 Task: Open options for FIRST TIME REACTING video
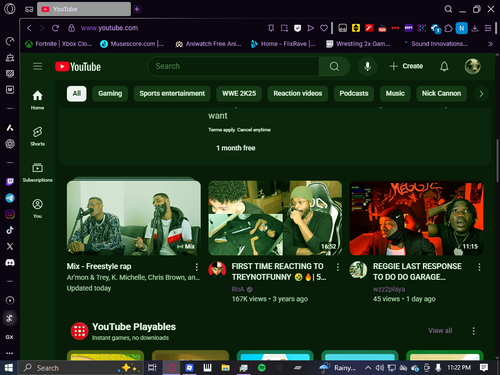point(338,267)
